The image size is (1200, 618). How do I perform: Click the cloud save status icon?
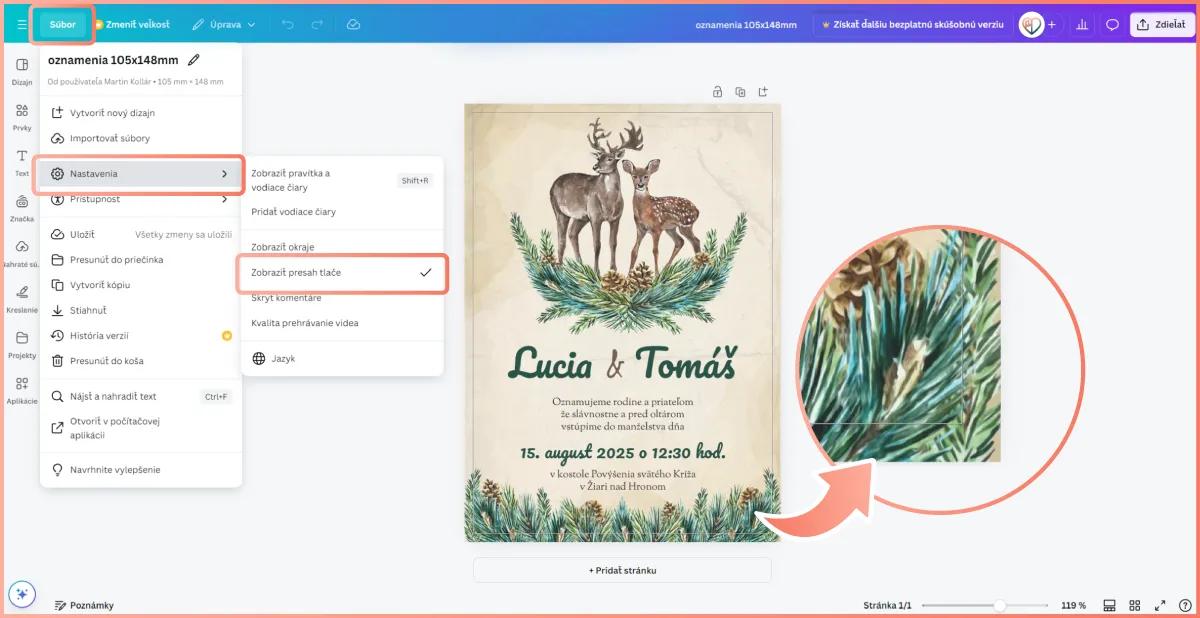[x=353, y=24]
